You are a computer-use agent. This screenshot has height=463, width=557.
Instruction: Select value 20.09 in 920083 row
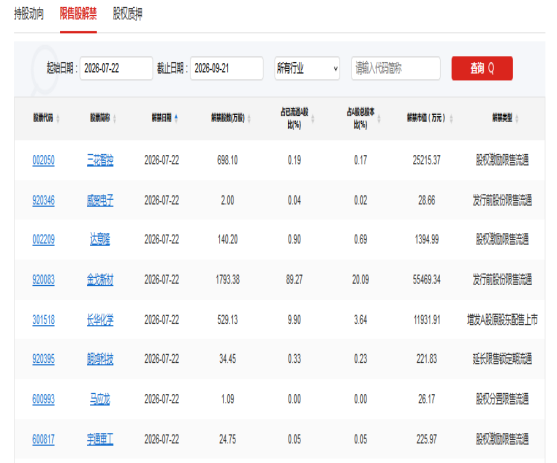(361, 280)
